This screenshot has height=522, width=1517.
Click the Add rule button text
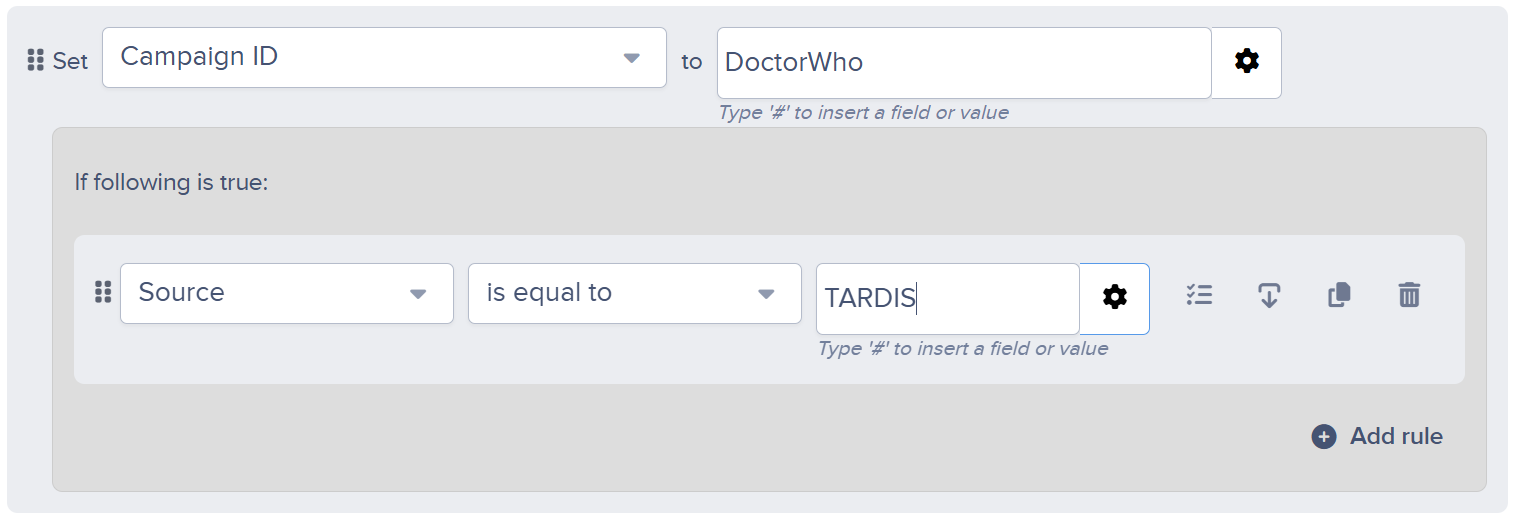coord(1396,436)
